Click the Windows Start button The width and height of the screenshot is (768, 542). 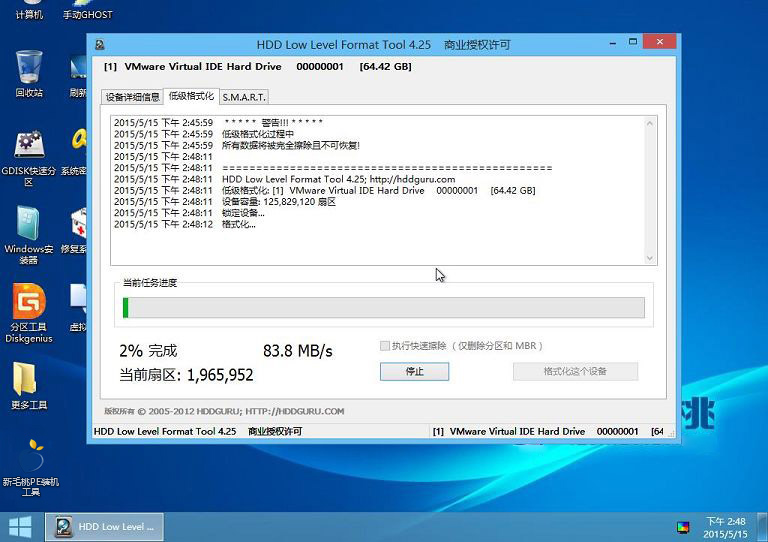(x=20, y=527)
